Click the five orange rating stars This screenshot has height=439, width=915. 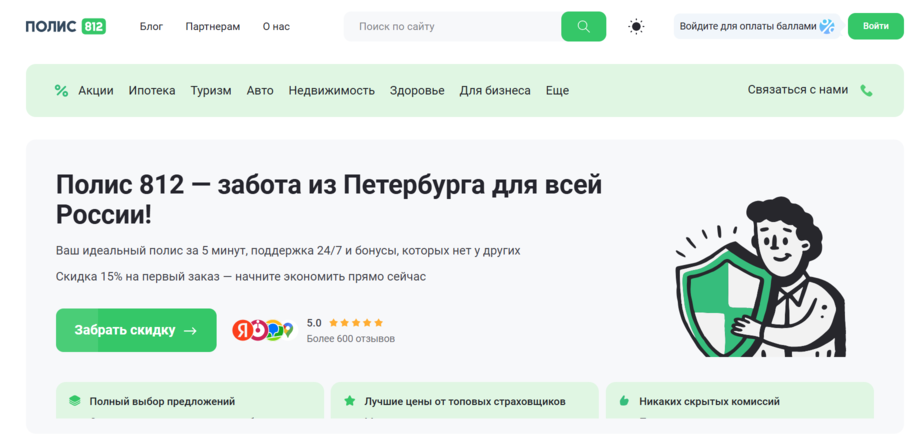click(356, 322)
